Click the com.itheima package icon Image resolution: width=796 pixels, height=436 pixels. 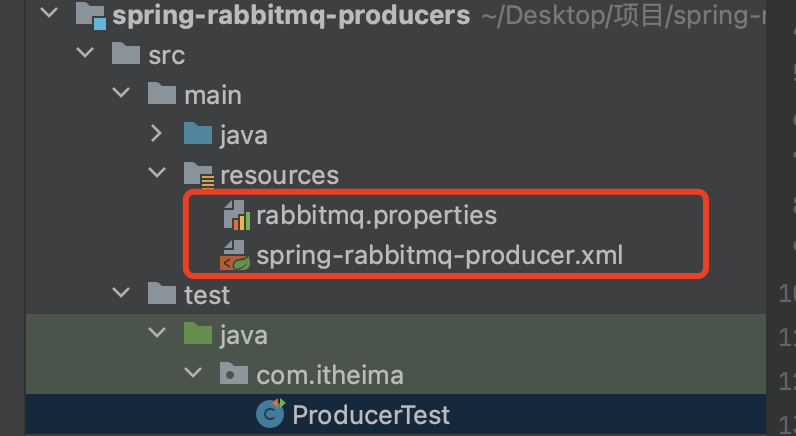(x=235, y=374)
